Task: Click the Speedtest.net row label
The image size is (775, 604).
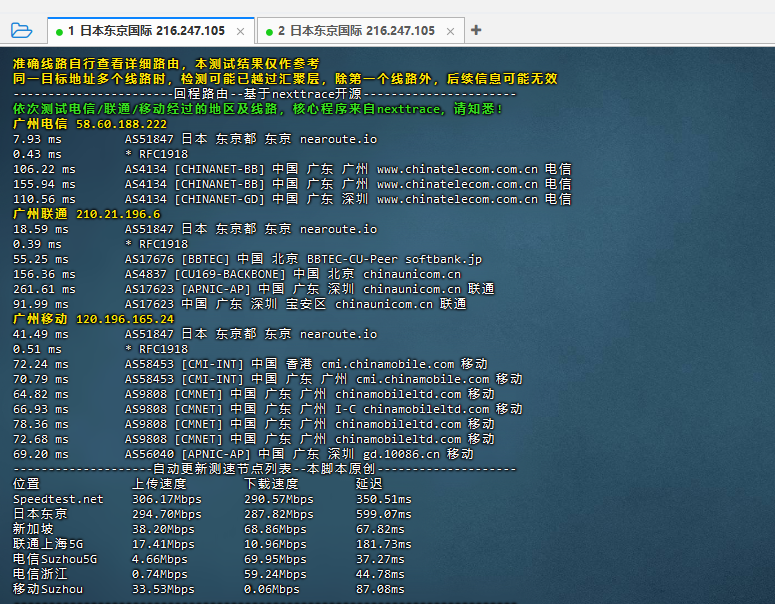Action: 58,499
